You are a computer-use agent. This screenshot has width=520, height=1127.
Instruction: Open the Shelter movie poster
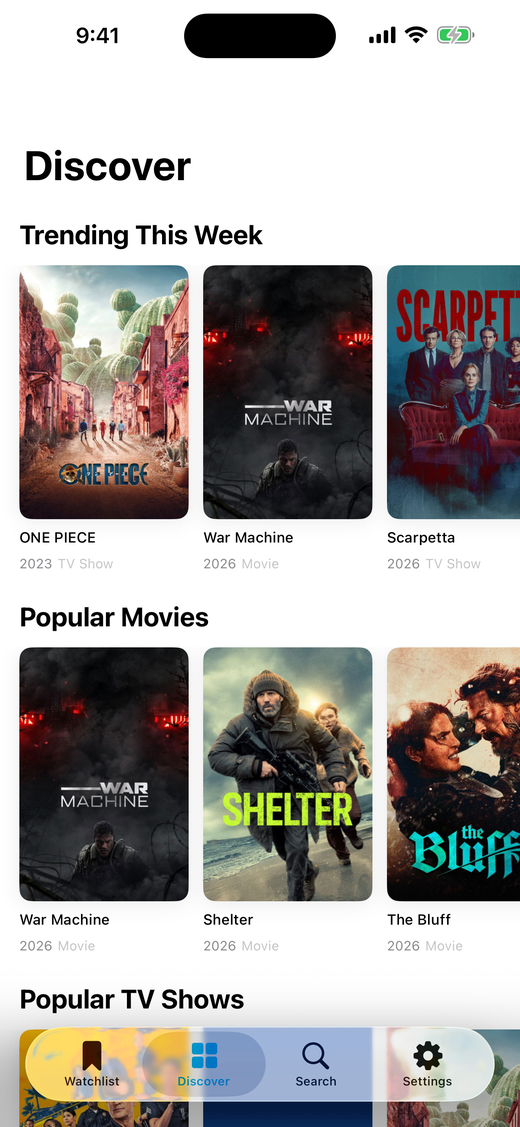[x=288, y=774]
